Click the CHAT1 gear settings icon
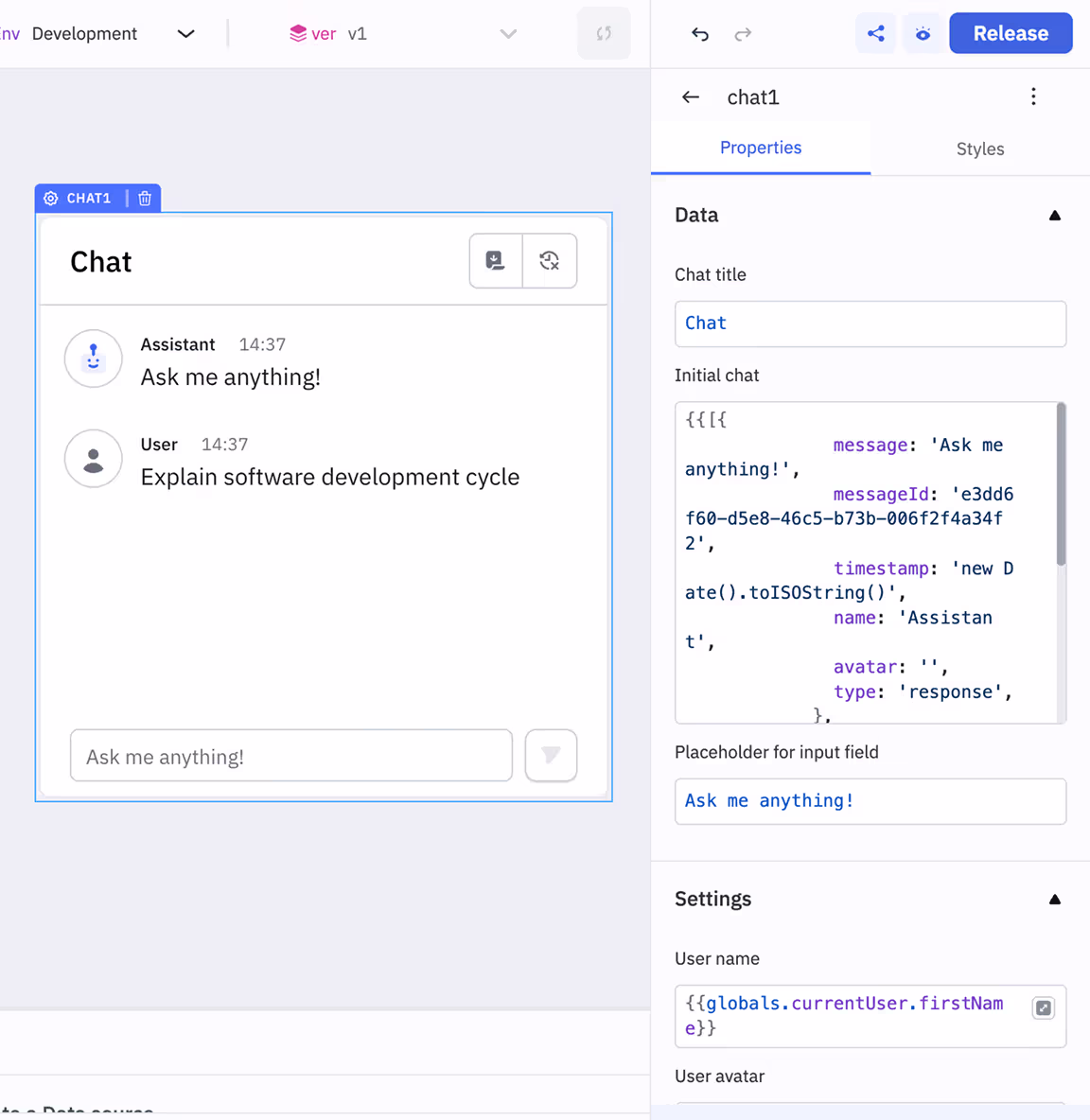The image size is (1090, 1120). click(51, 199)
